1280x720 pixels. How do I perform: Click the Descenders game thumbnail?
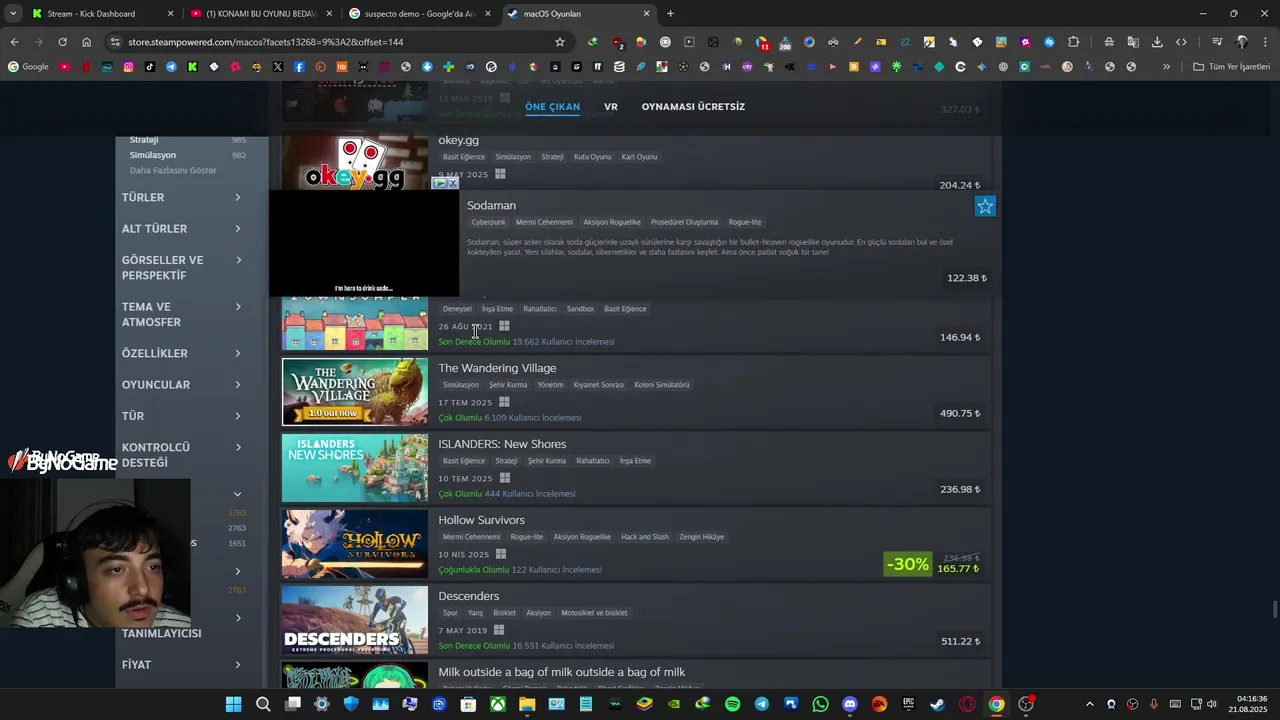pos(355,620)
